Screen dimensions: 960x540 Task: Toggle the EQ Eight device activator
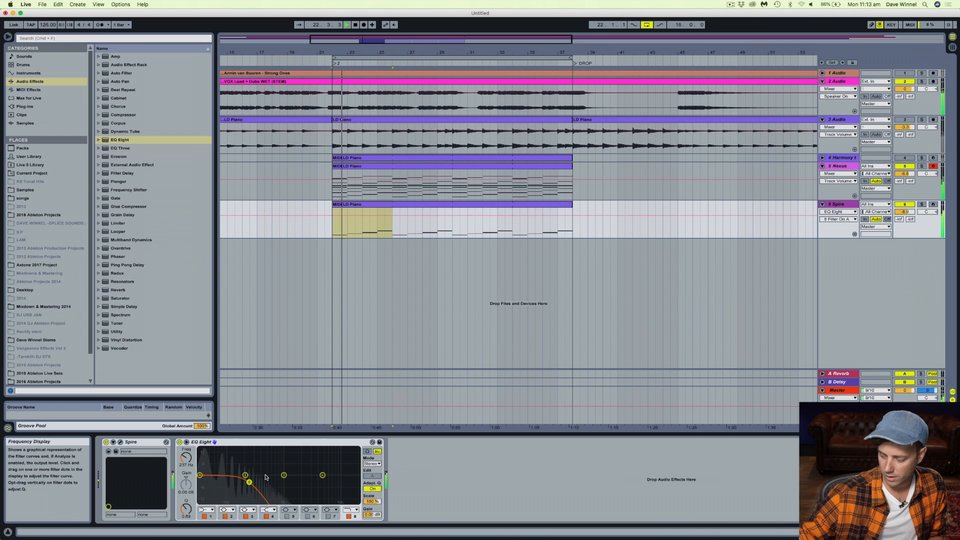[x=179, y=442]
